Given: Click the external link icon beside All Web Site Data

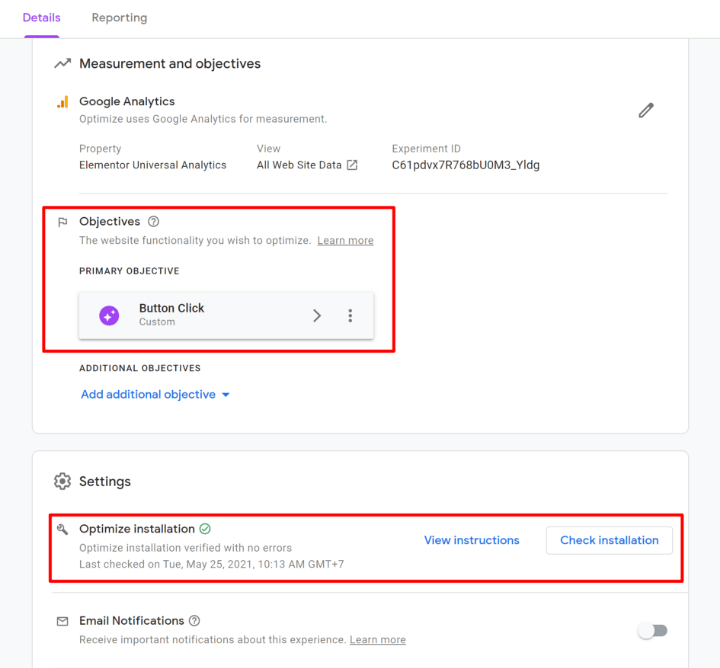Looking at the screenshot, I should (x=352, y=165).
